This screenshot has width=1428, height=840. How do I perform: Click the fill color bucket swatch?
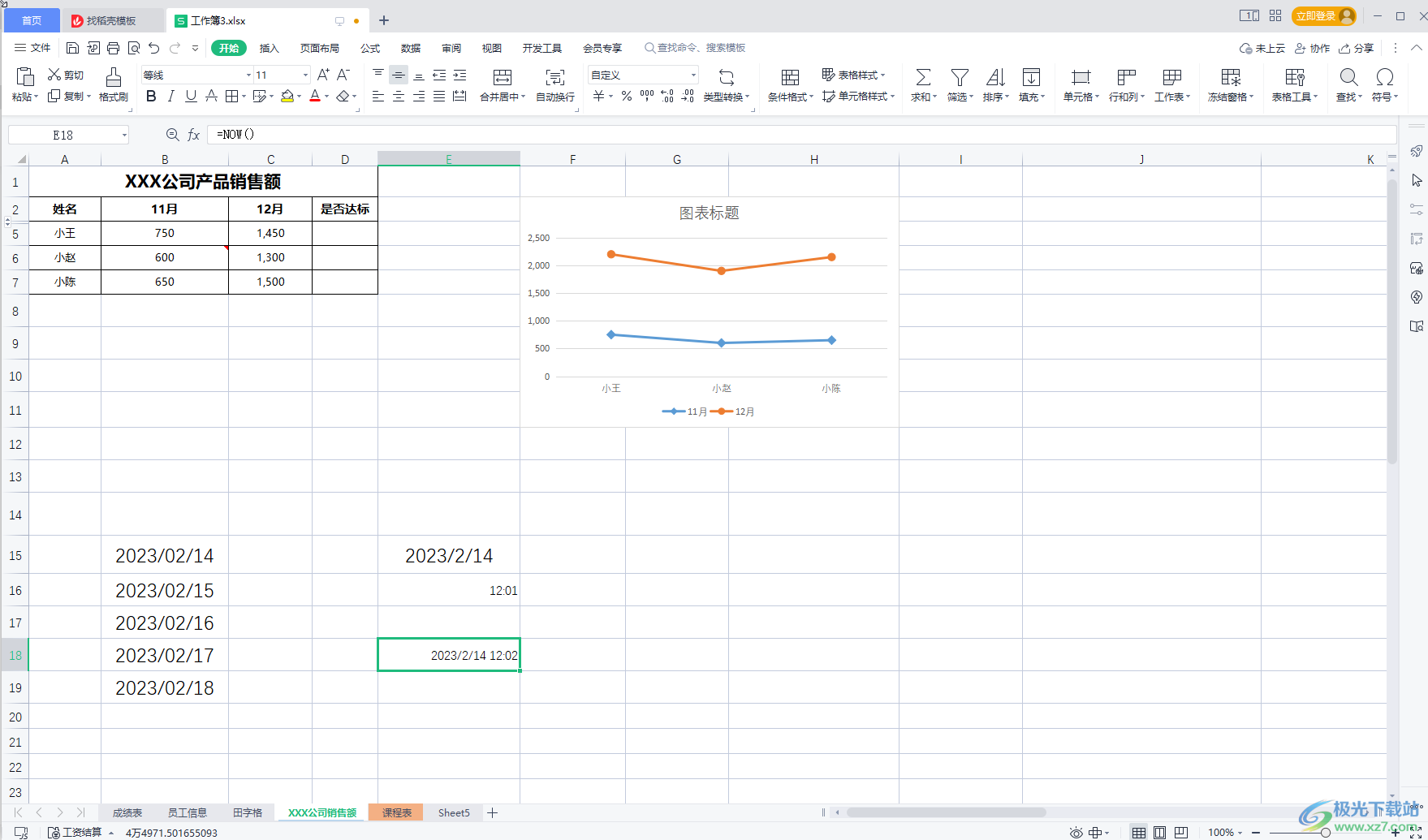pyautogui.click(x=287, y=97)
